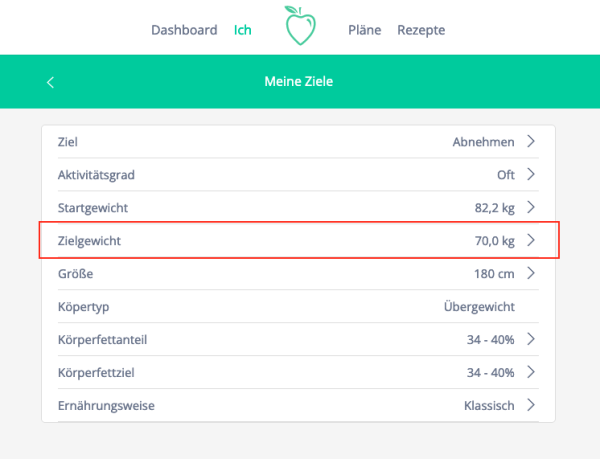Expand the Ziel row chevron
The width and height of the screenshot is (600, 459).
point(531,142)
